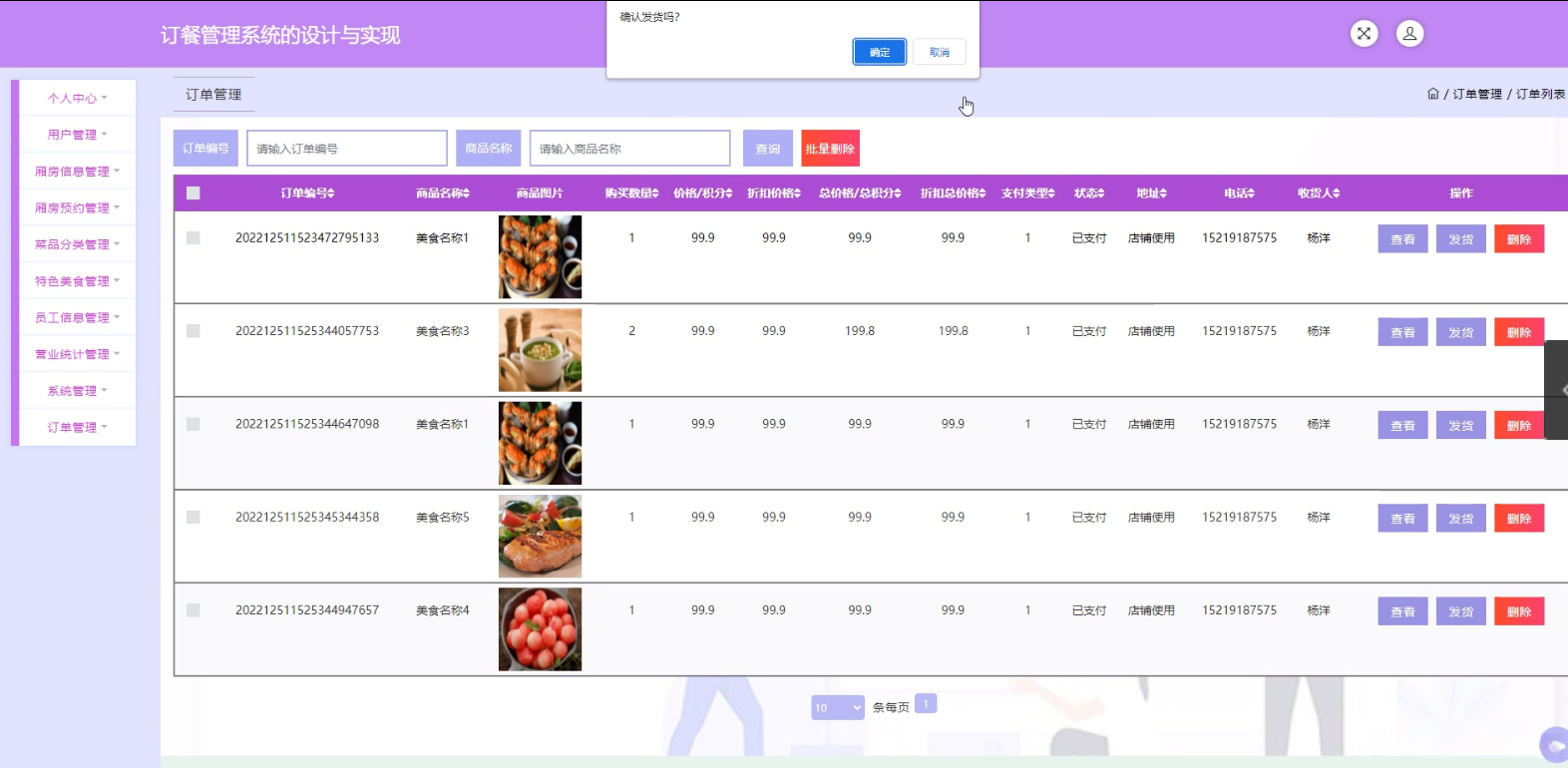Click 删除 in the 美食名称5 row
This screenshot has width=1568, height=768.
pyautogui.click(x=1519, y=519)
